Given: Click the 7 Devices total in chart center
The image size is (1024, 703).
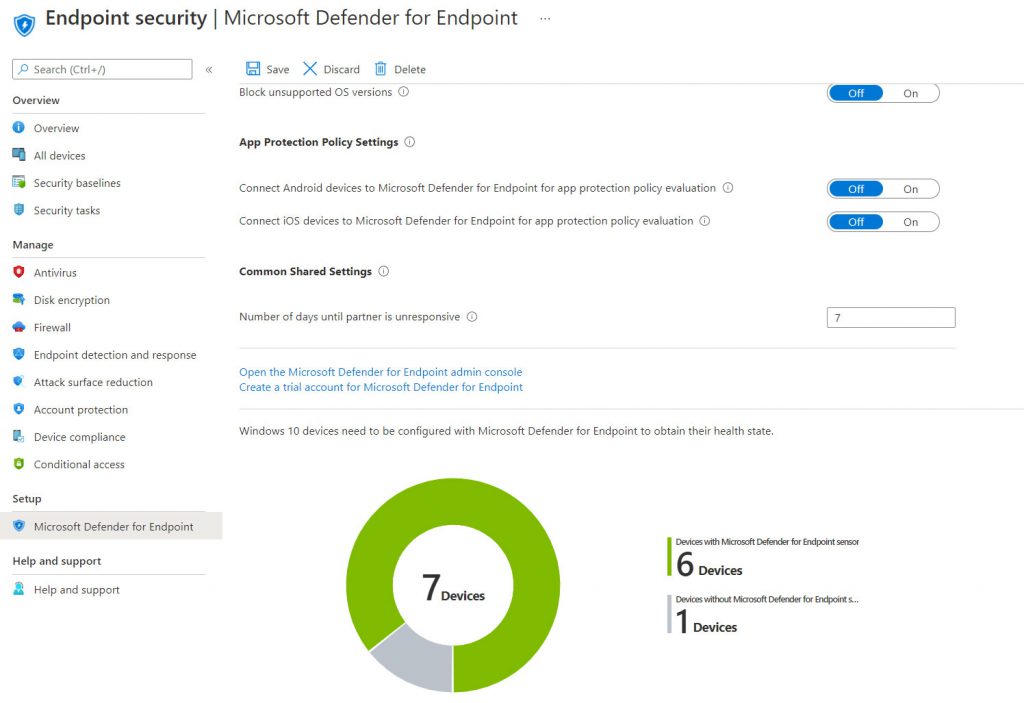Looking at the screenshot, I should [x=453, y=587].
